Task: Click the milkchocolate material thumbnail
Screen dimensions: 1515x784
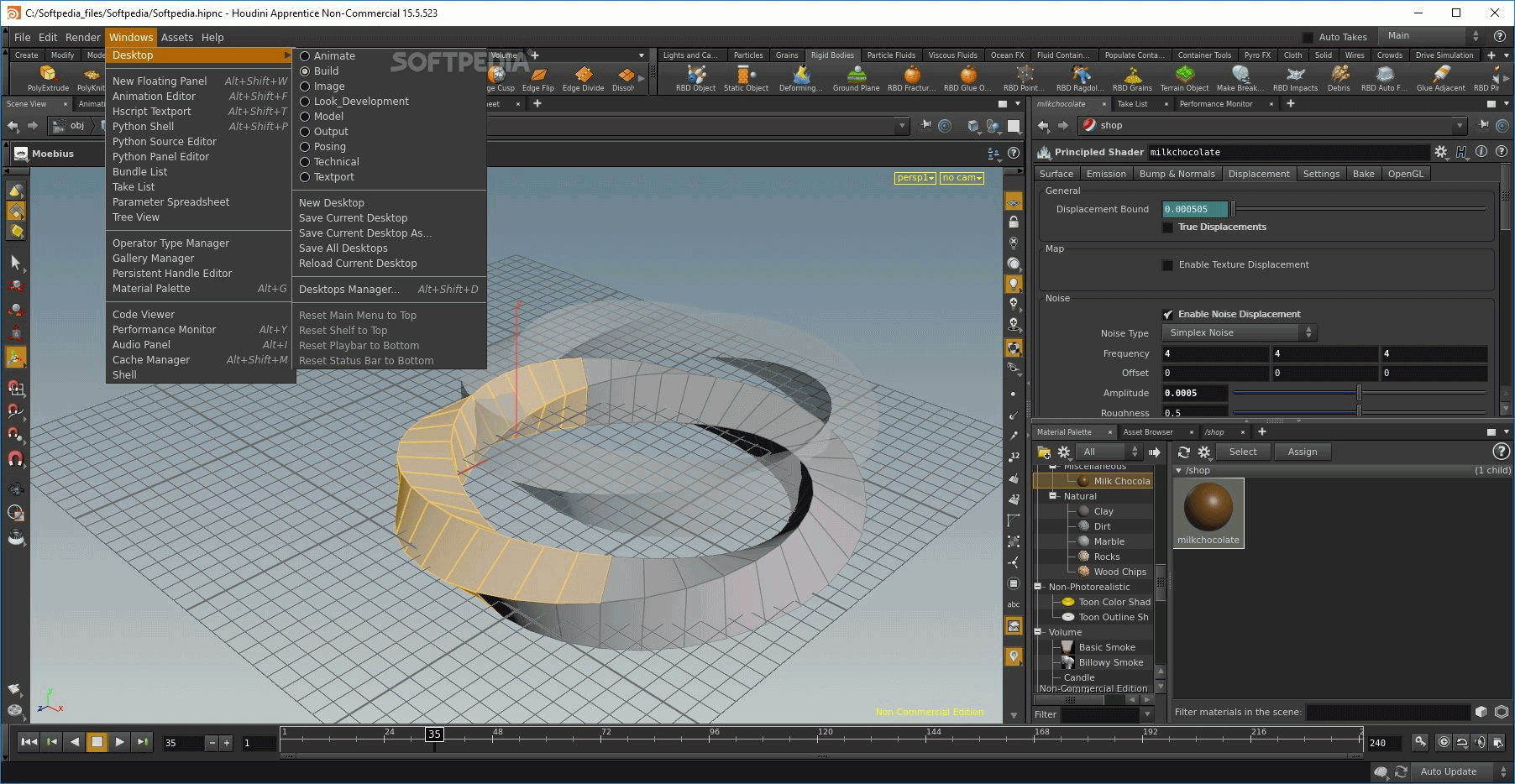Action: click(1208, 513)
